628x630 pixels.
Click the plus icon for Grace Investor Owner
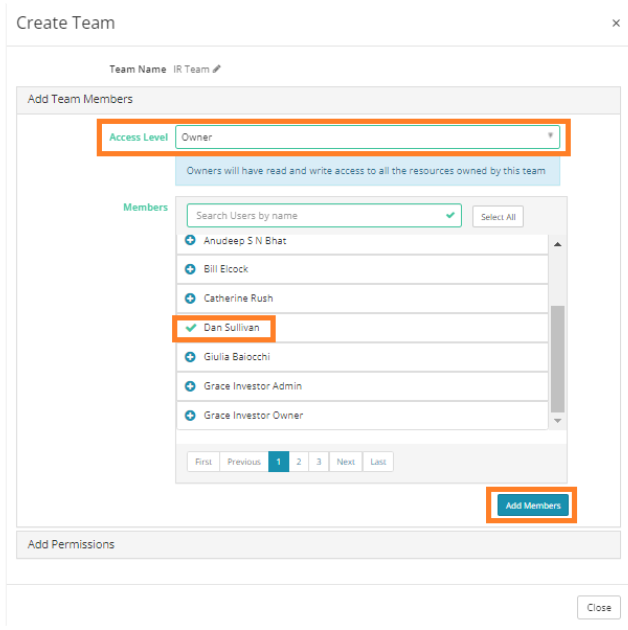190,415
